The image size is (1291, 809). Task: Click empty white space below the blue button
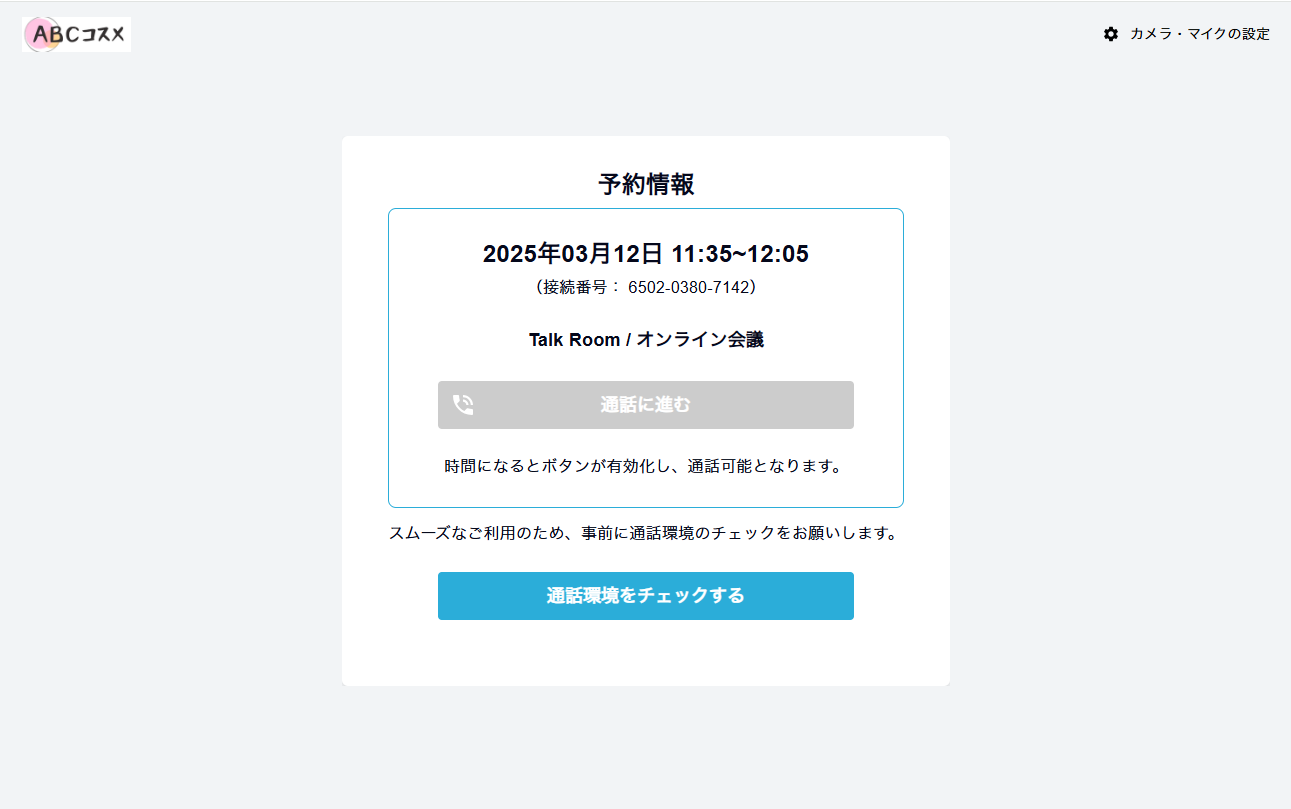click(x=646, y=653)
